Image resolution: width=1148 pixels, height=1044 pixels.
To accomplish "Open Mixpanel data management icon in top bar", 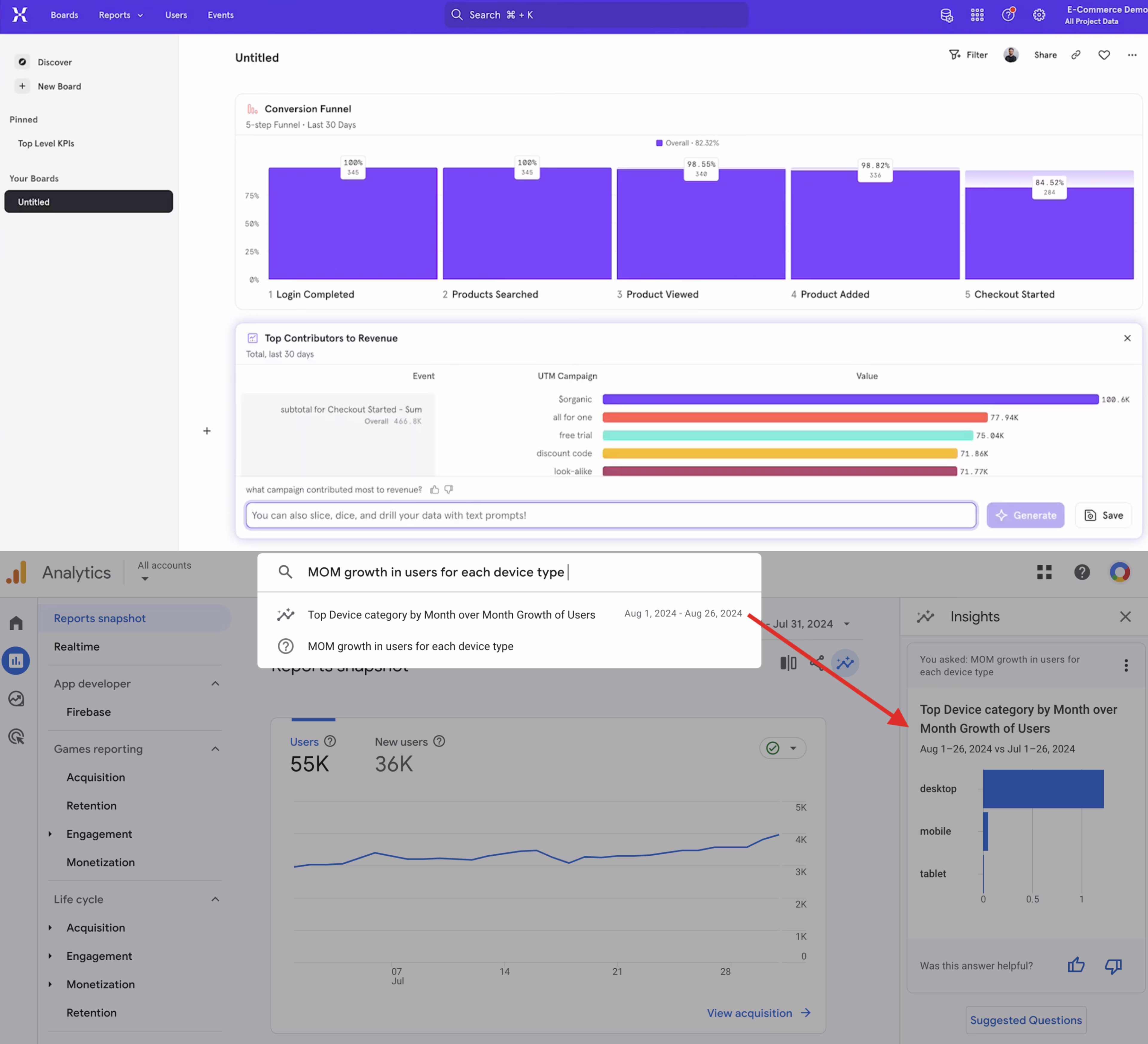I will [x=947, y=15].
